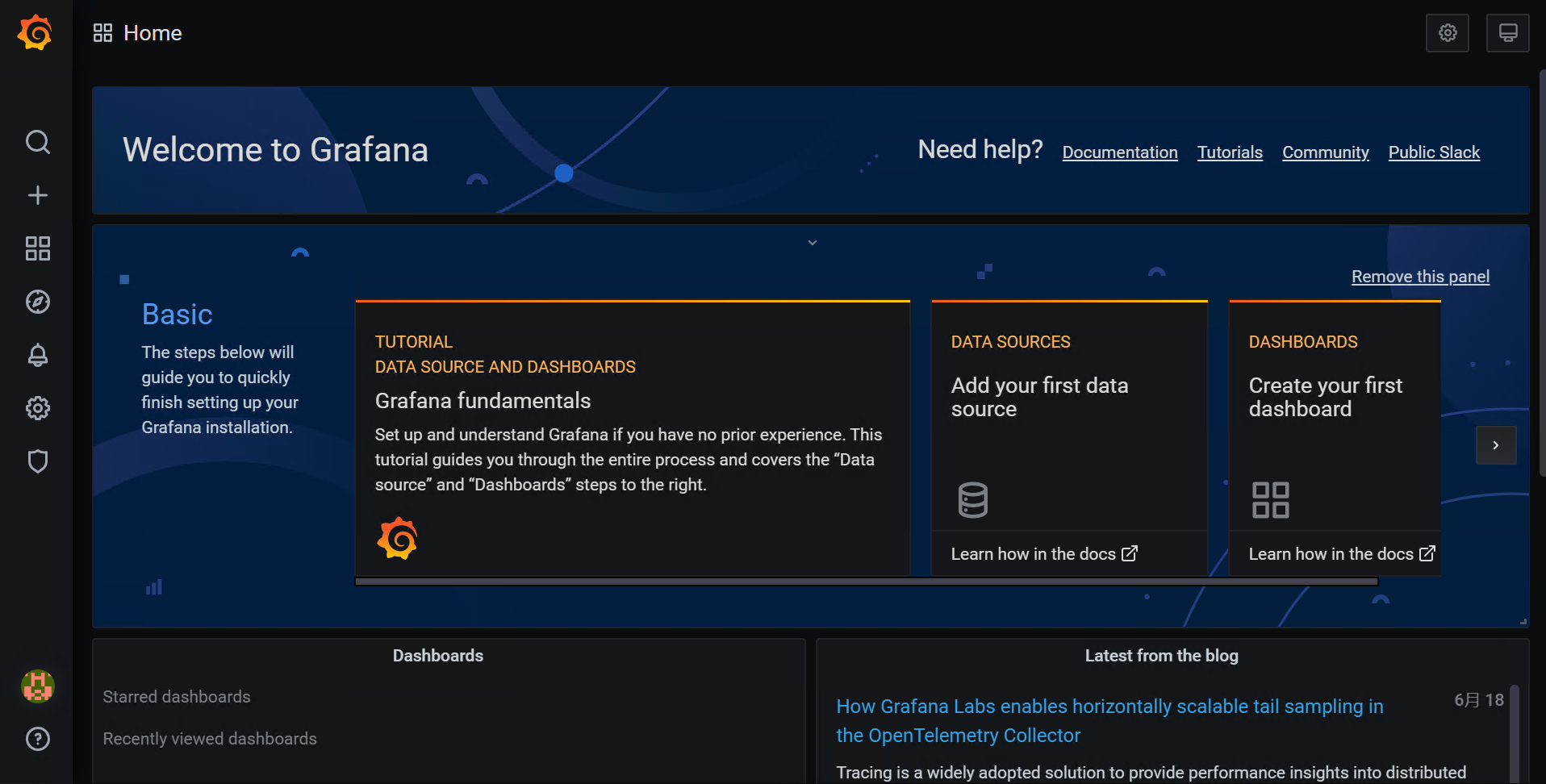Click next arrow for more setup steps

[1496, 445]
